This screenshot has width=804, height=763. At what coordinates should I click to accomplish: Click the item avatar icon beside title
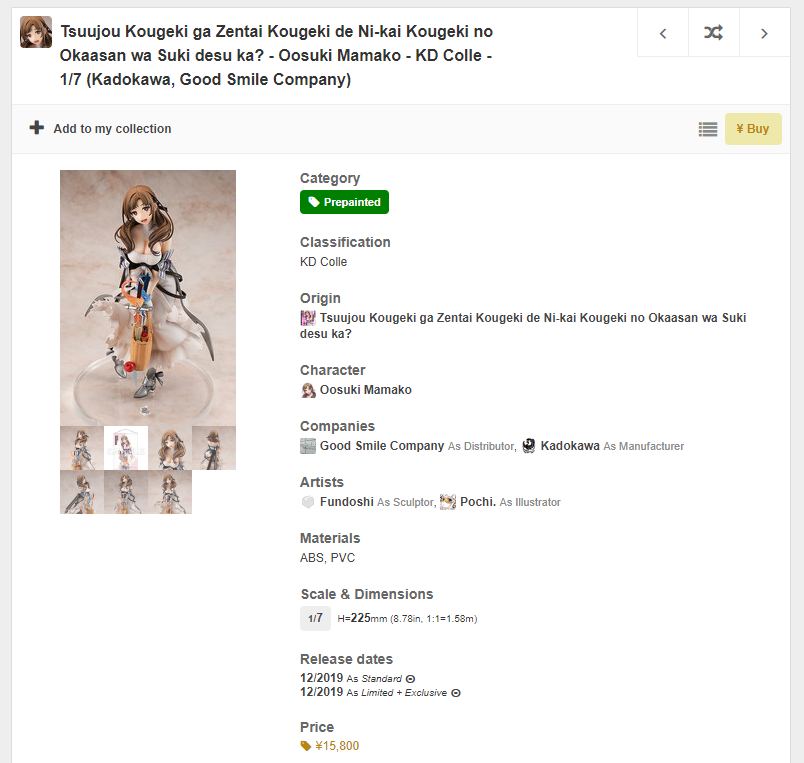tap(36, 32)
